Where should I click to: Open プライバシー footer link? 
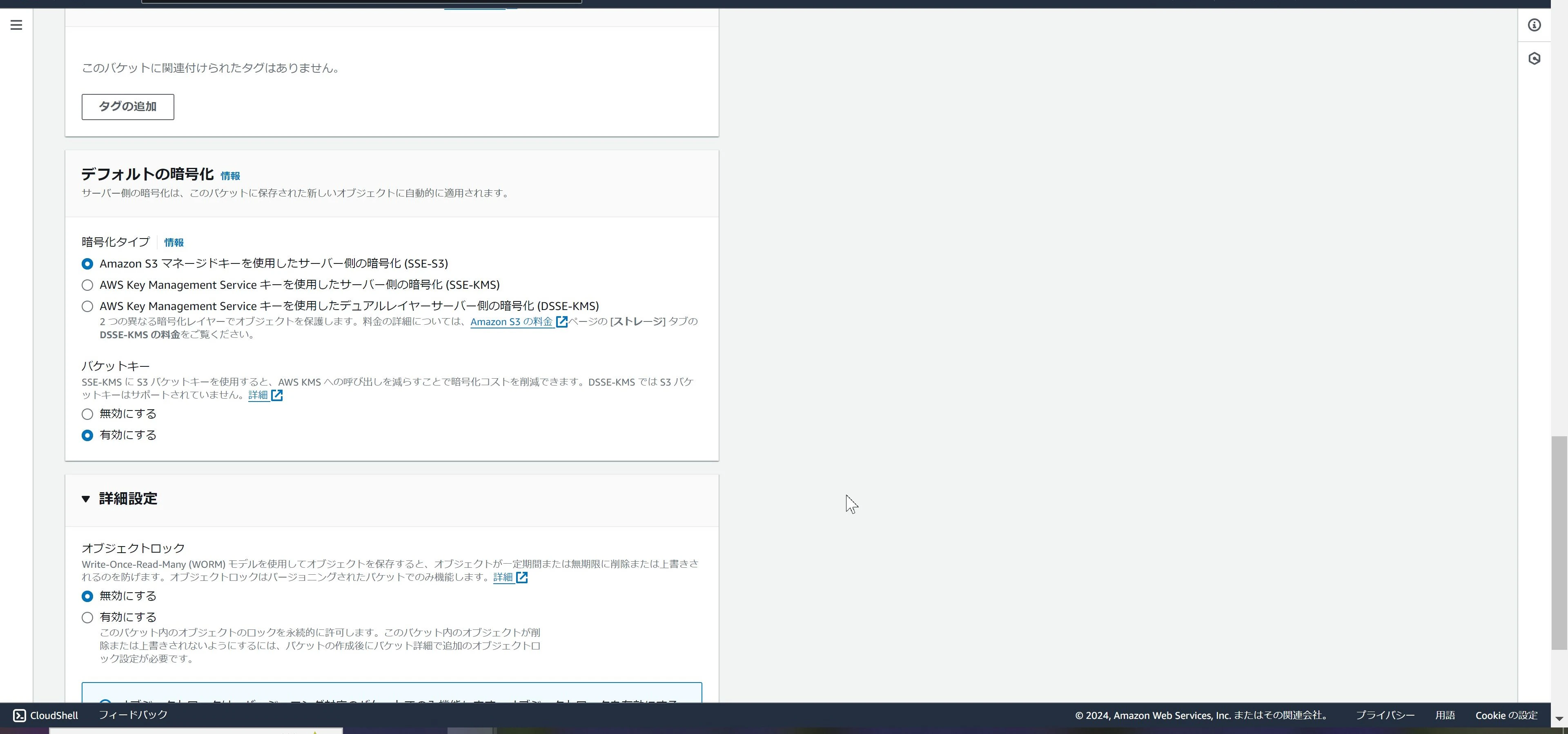coord(1385,715)
